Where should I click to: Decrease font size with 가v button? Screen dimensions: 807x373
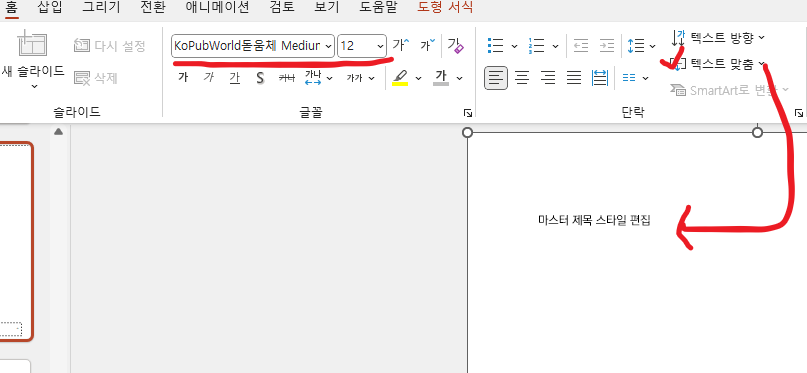[428, 45]
